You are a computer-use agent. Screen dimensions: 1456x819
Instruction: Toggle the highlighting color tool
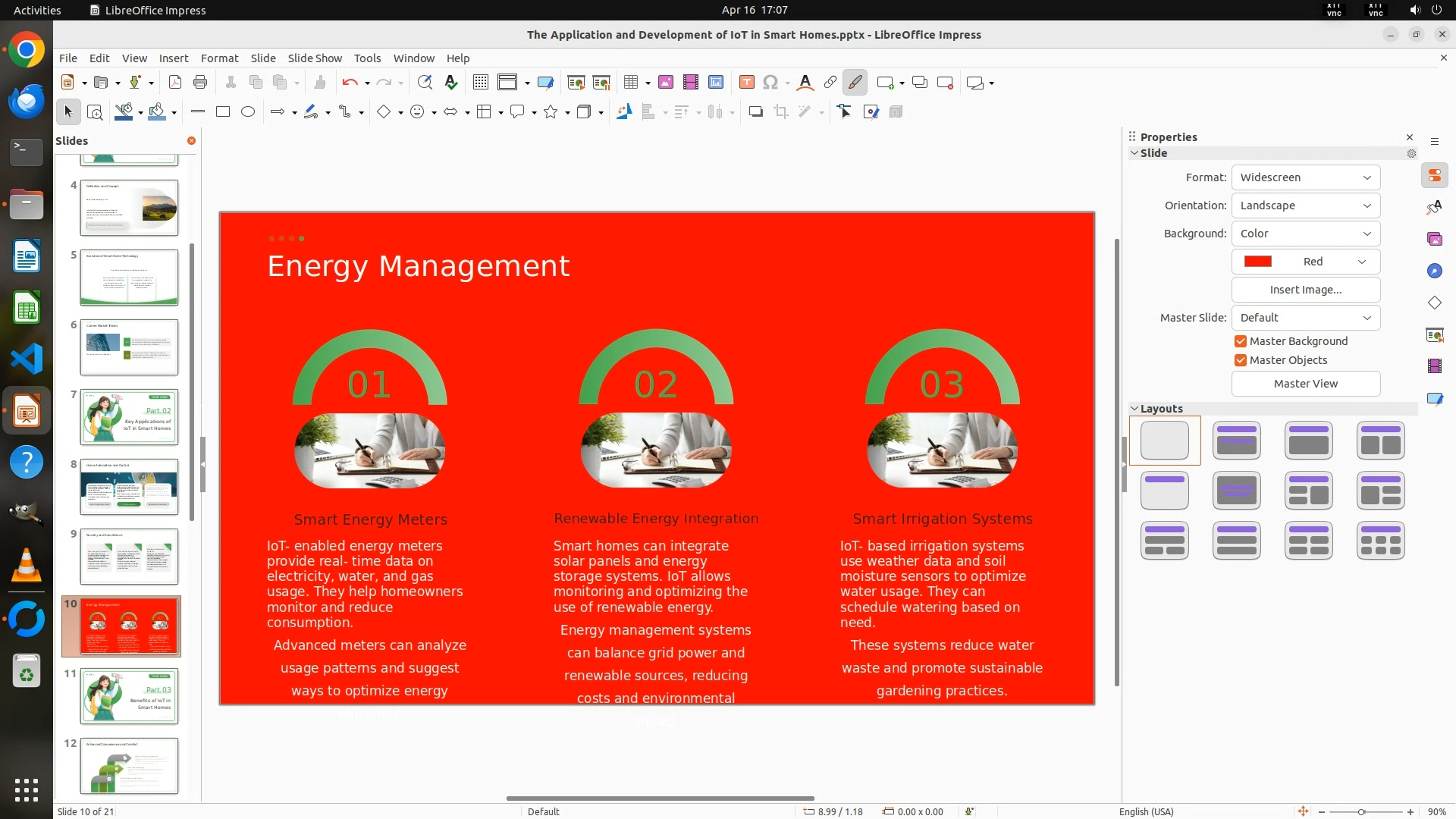[x=855, y=83]
